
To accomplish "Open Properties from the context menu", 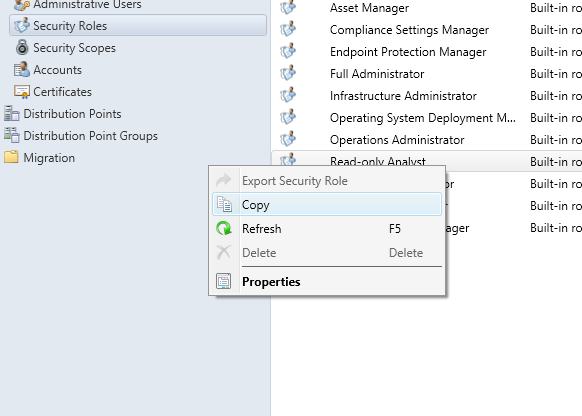I will pyautogui.click(x=327, y=282).
